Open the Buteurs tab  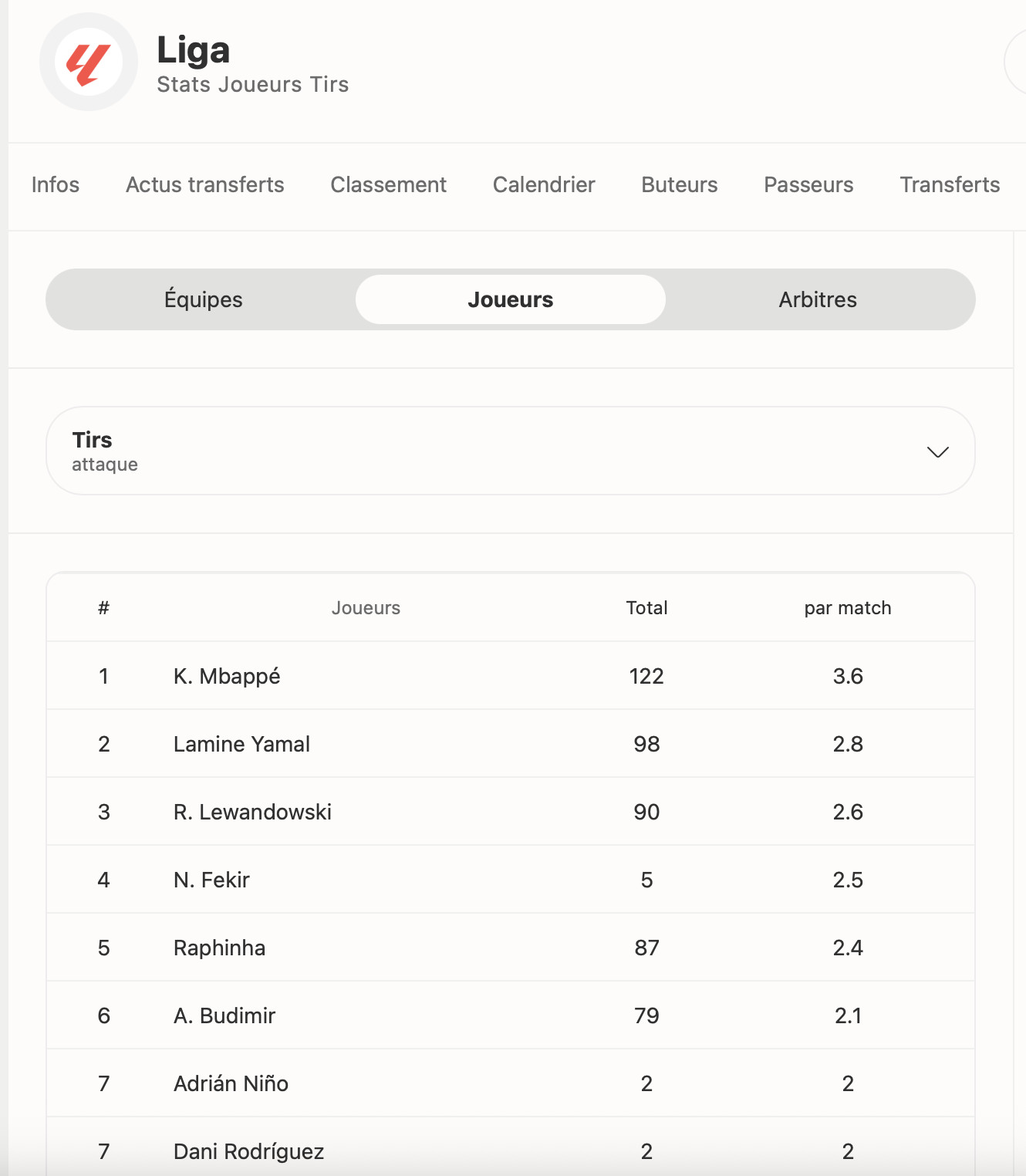[680, 185]
